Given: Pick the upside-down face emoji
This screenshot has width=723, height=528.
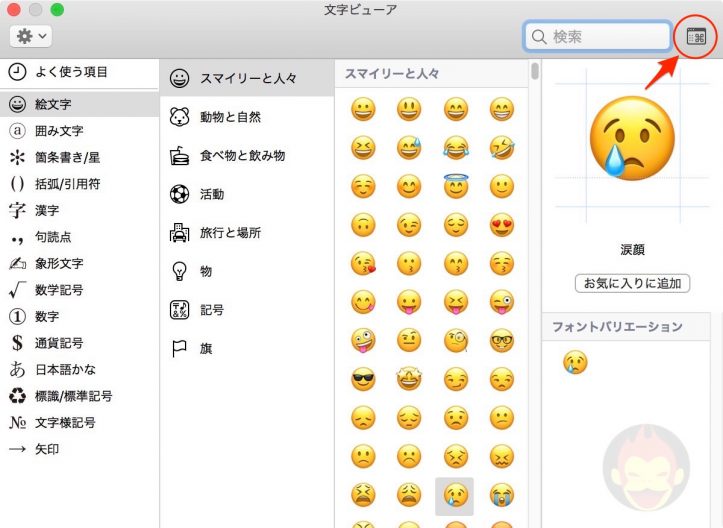Looking at the screenshot, I should tap(363, 225).
